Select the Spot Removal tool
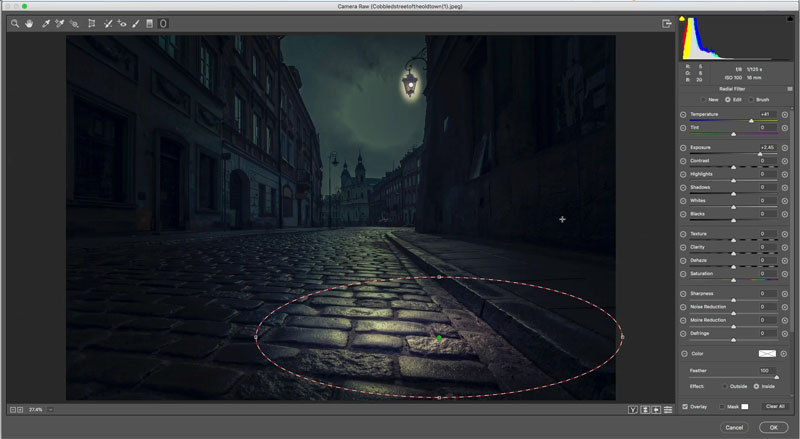 click(x=108, y=23)
